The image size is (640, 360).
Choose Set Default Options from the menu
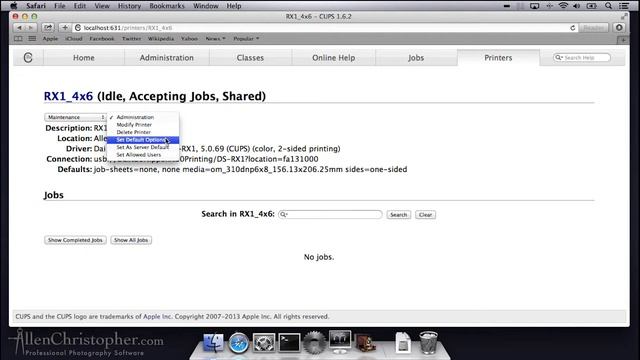pyautogui.click(x=143, y=140)
